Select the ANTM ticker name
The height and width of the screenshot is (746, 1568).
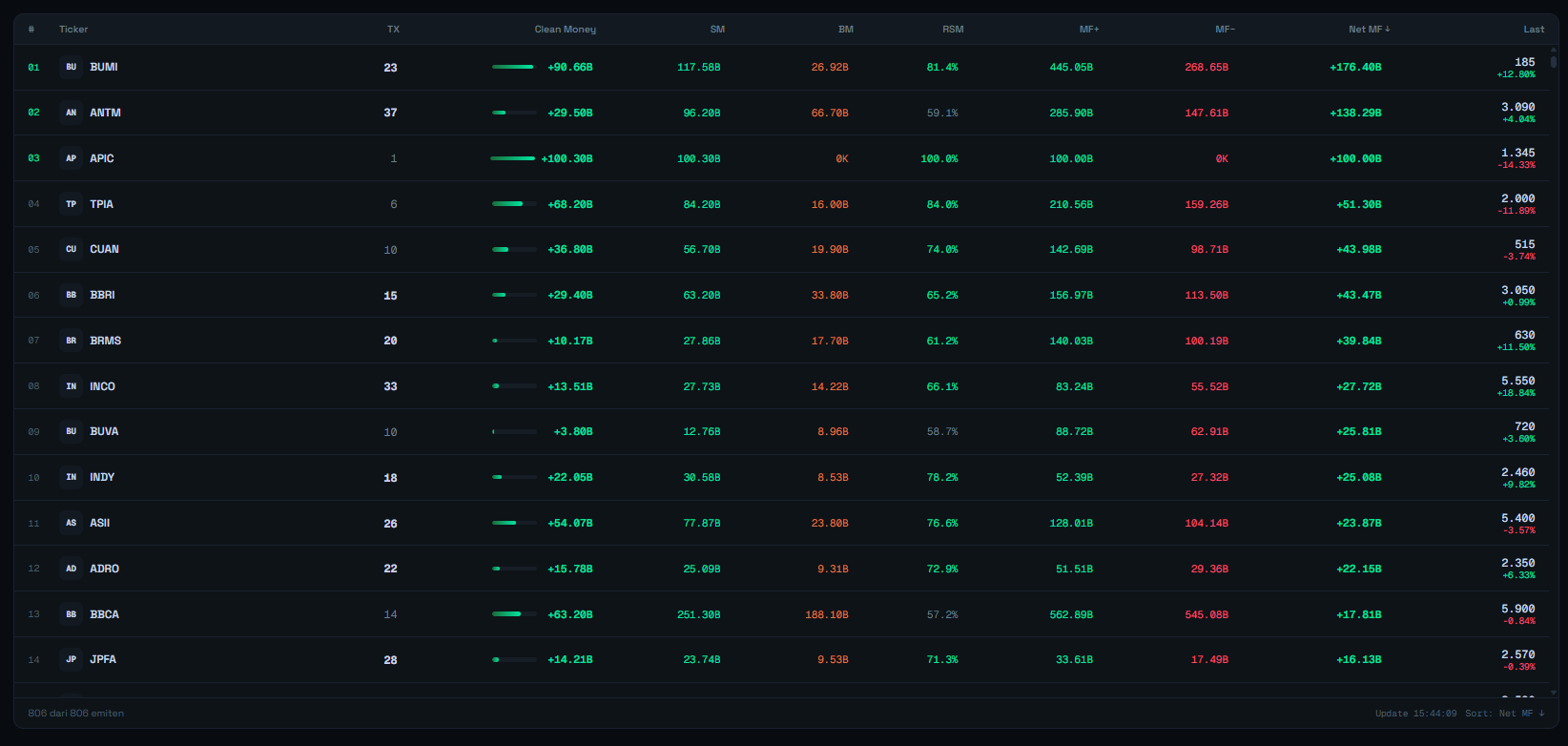pyautogui.click(x=105, y=113)
